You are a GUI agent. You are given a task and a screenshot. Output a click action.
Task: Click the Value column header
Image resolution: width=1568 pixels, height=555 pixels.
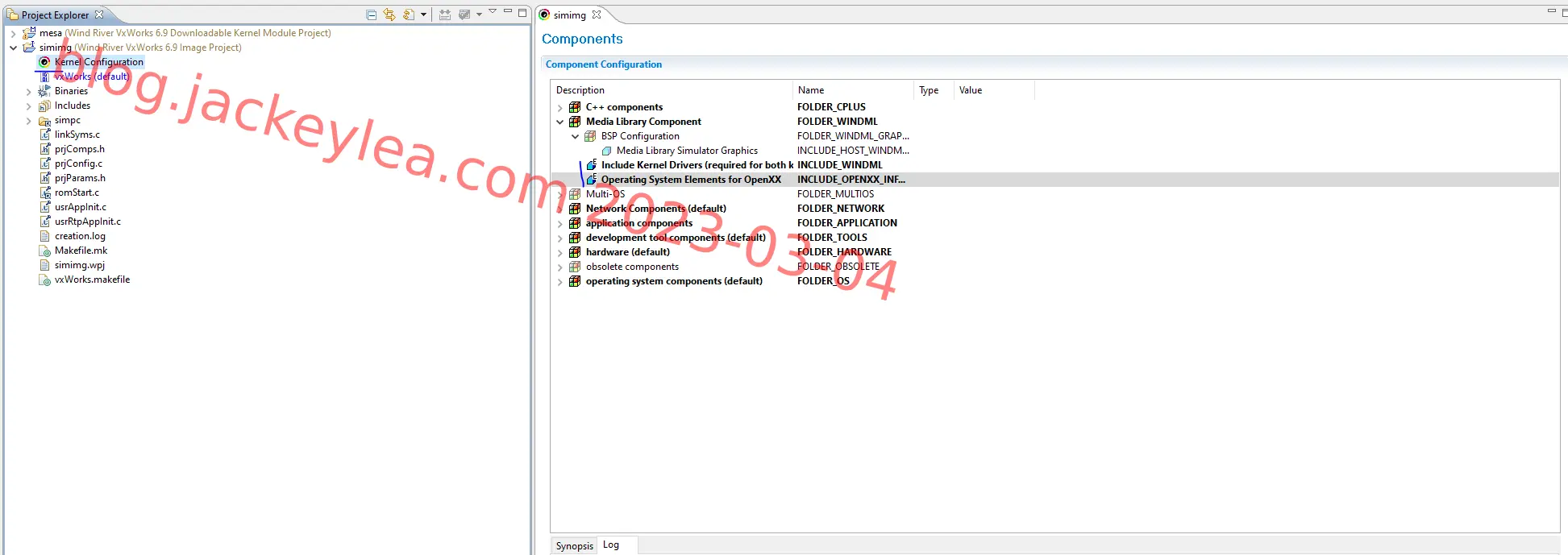994,90
